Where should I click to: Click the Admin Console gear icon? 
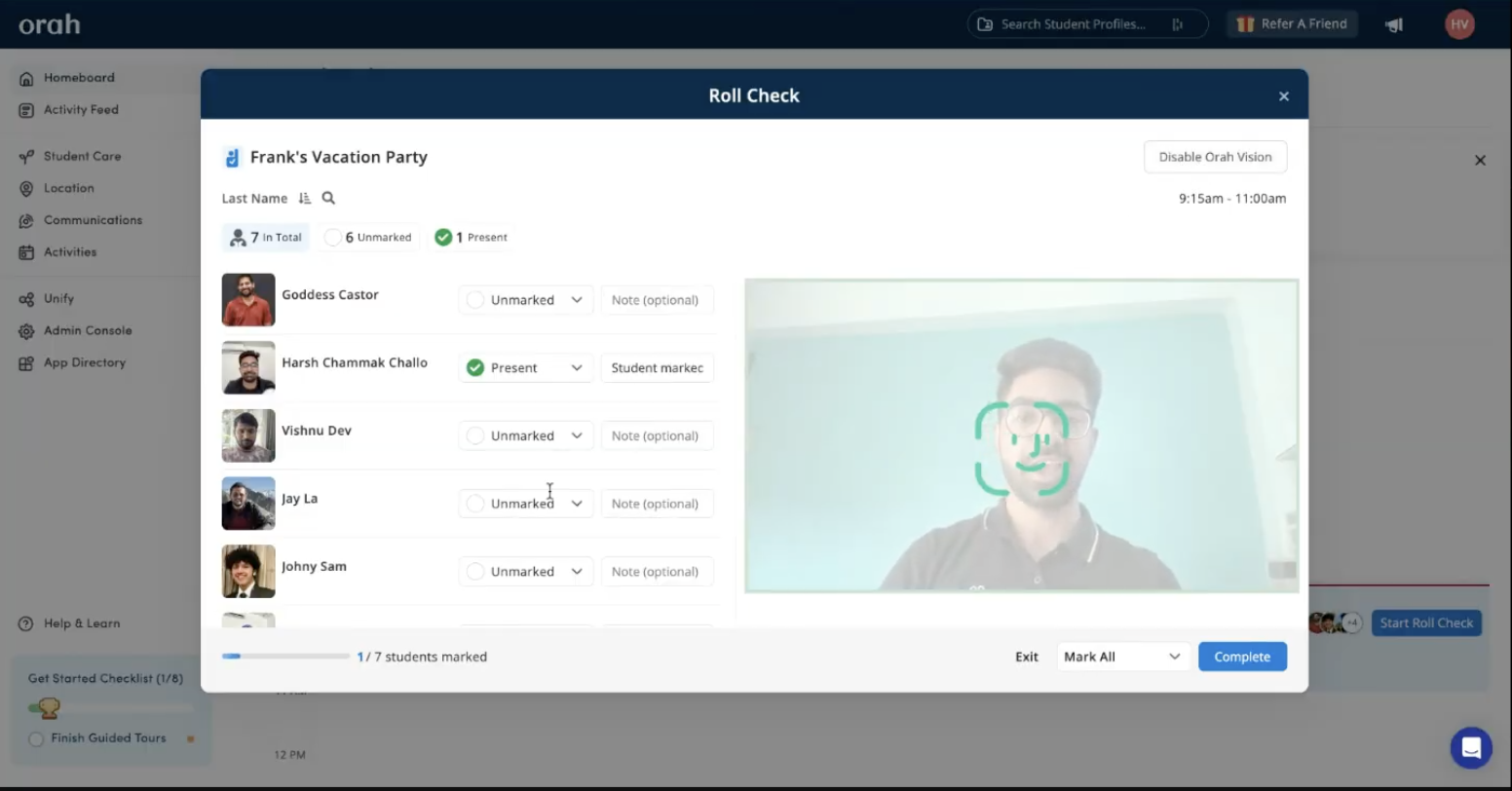click(x=26, y=331)
